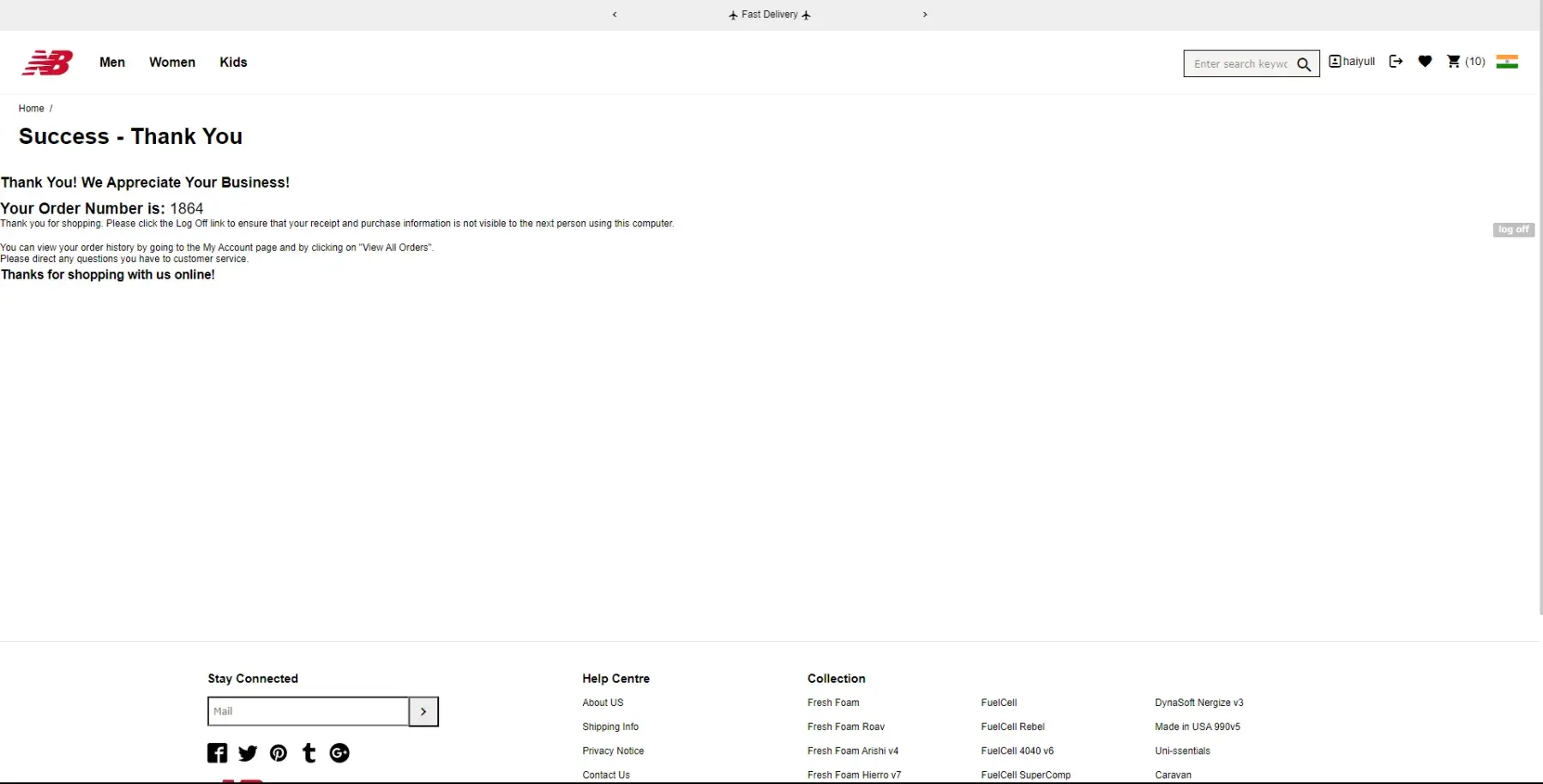The image size is (1543, 784).
Task: Show next announcement in top banner
Action: coord(925,15)
